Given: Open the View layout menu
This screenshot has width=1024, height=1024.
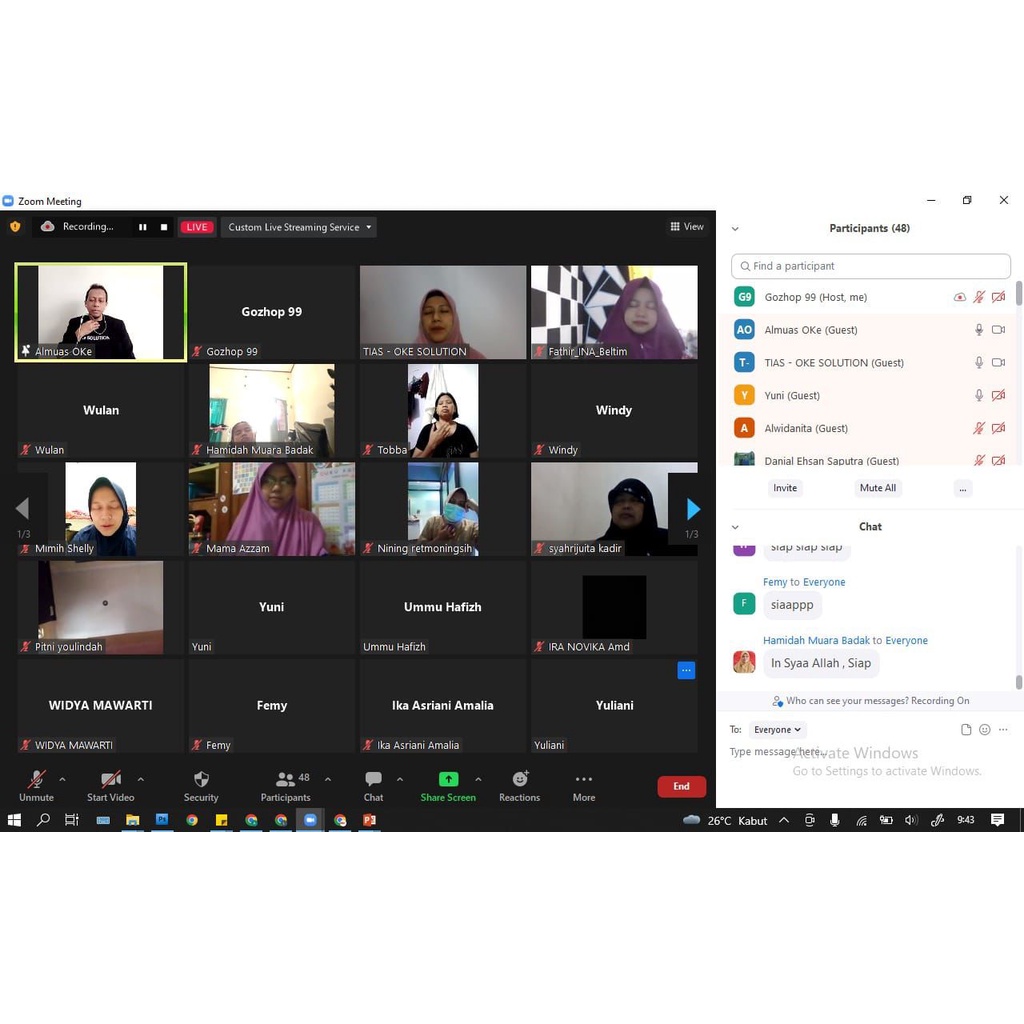Looking at the screenshot, I should pos(686,227).
